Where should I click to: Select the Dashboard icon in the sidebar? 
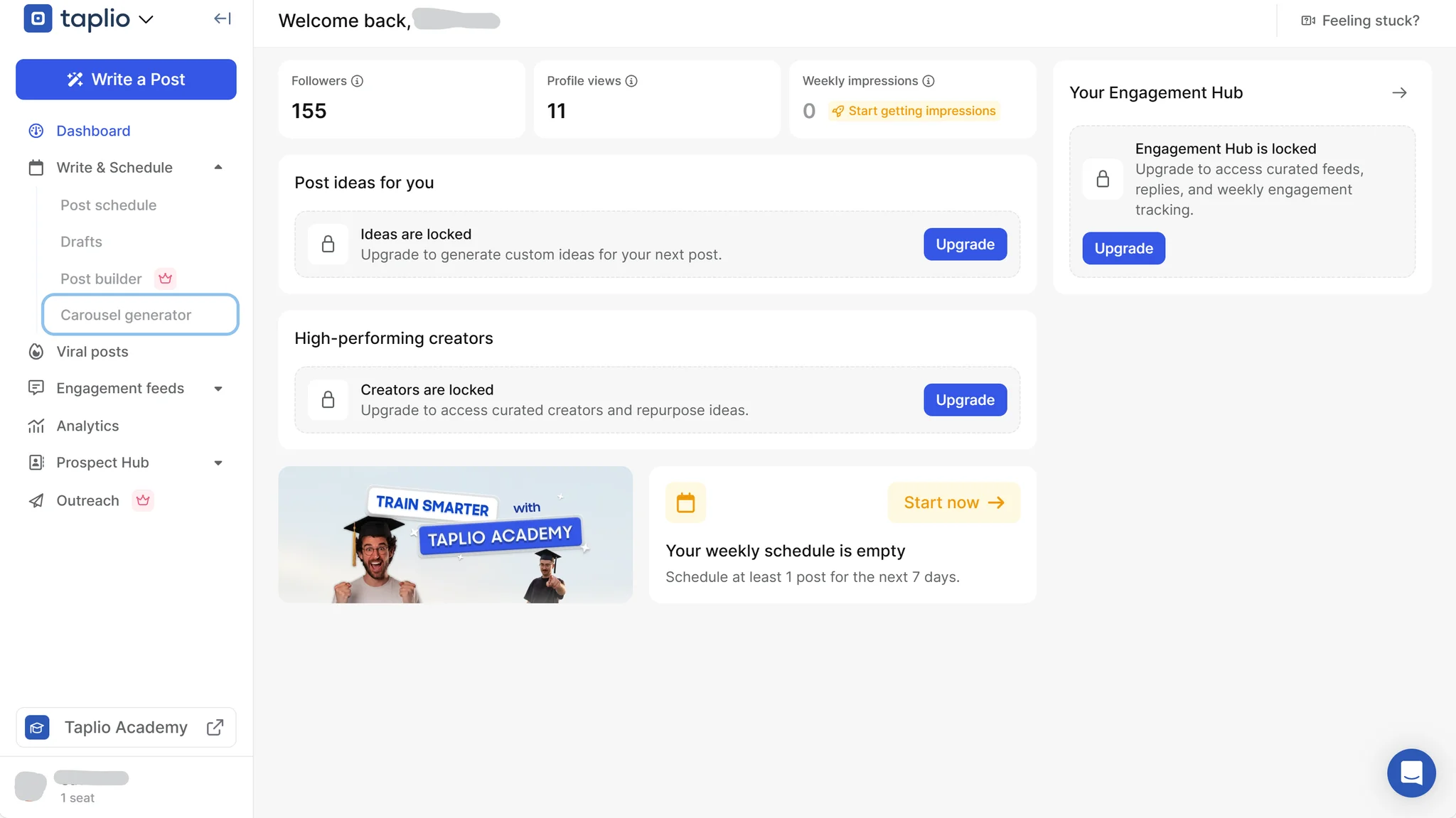(36, 131)
